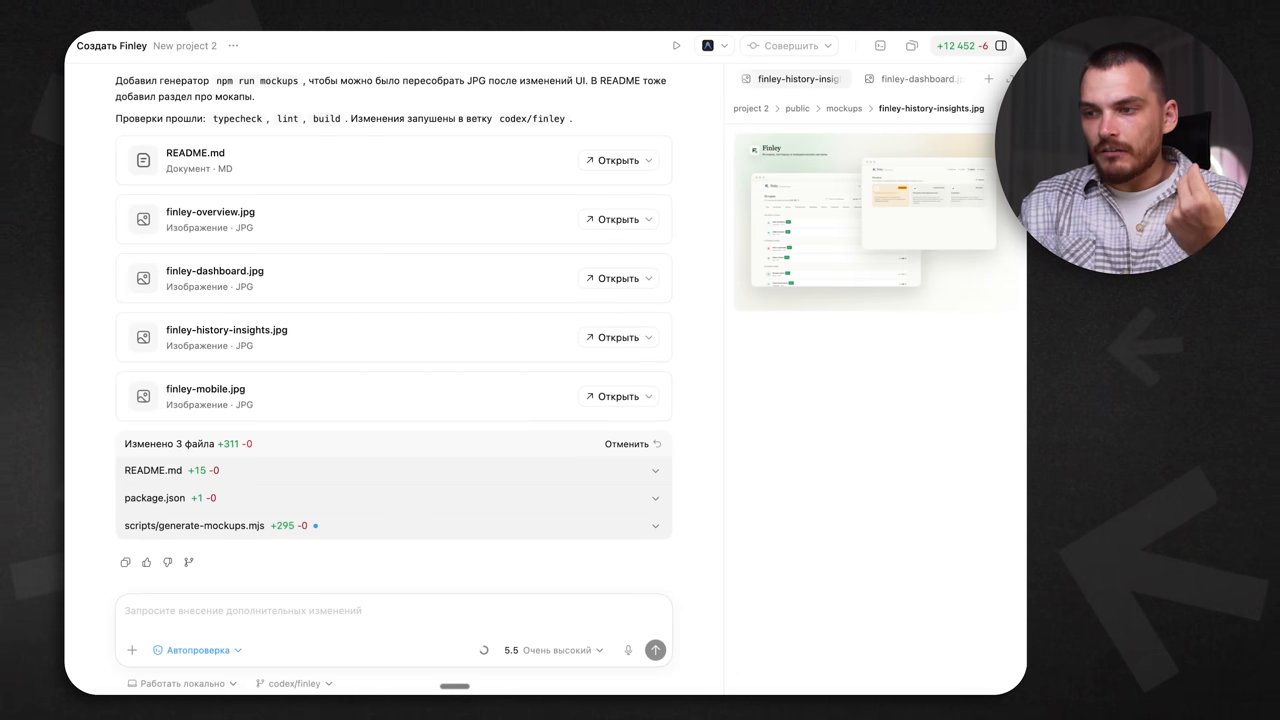
Task: Click the loading spinner icon in prompt box
Action: (x=484, y=650)
